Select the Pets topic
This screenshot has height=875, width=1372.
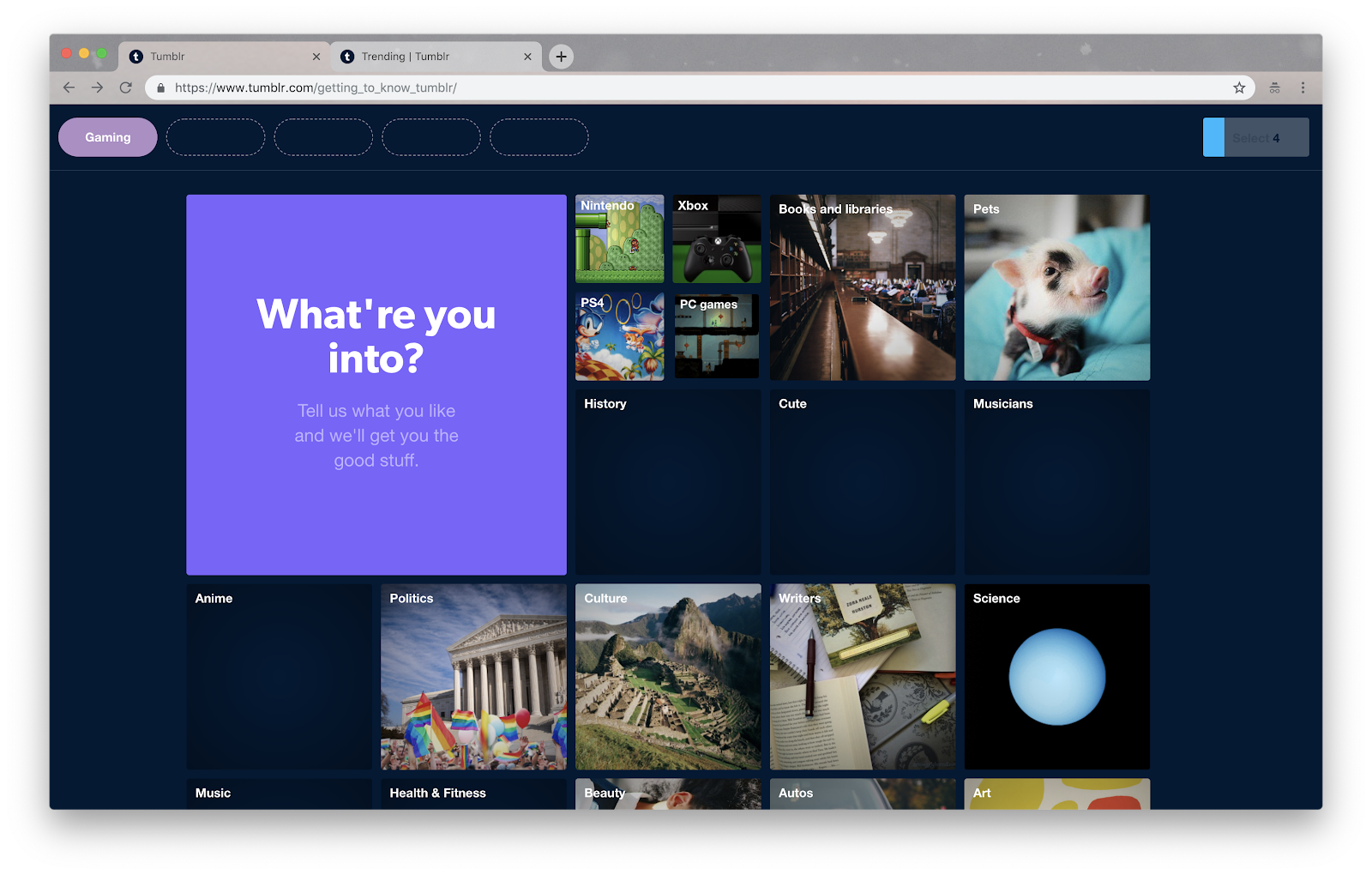coord(1057,287)
